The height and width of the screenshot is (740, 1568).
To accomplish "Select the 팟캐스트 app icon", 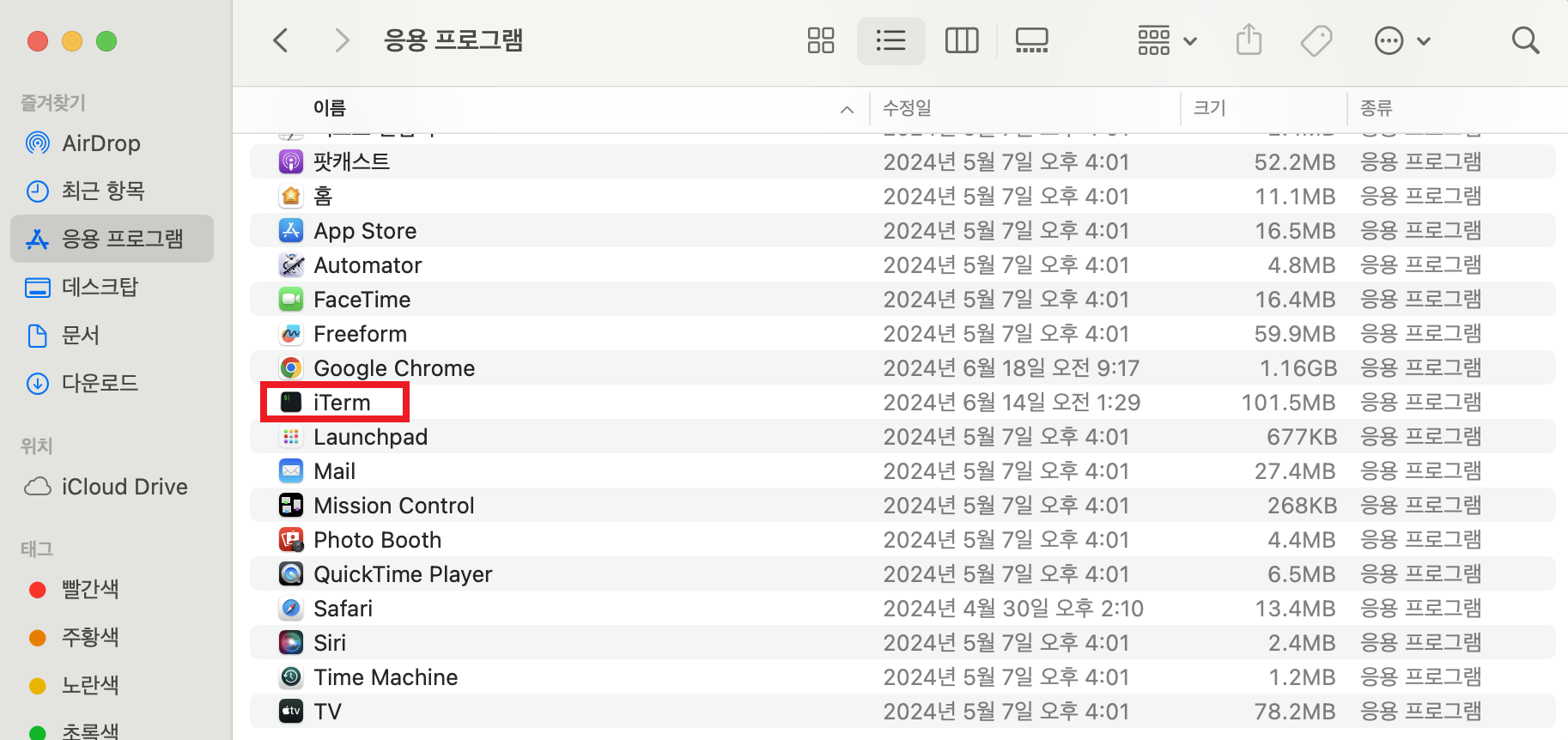I will coord(291,161).
